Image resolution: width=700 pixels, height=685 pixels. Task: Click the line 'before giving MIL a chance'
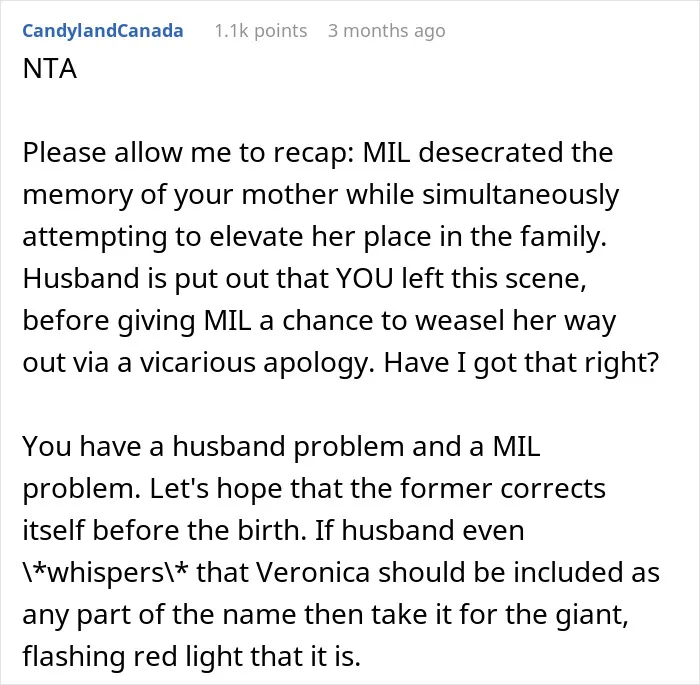[x=319, y=321]
